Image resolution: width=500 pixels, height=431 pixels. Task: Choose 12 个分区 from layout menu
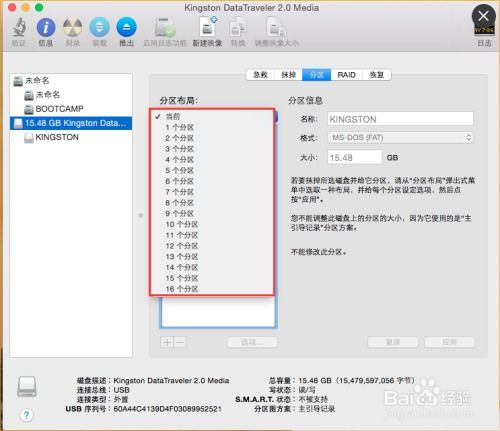click(x=212, y=246)
